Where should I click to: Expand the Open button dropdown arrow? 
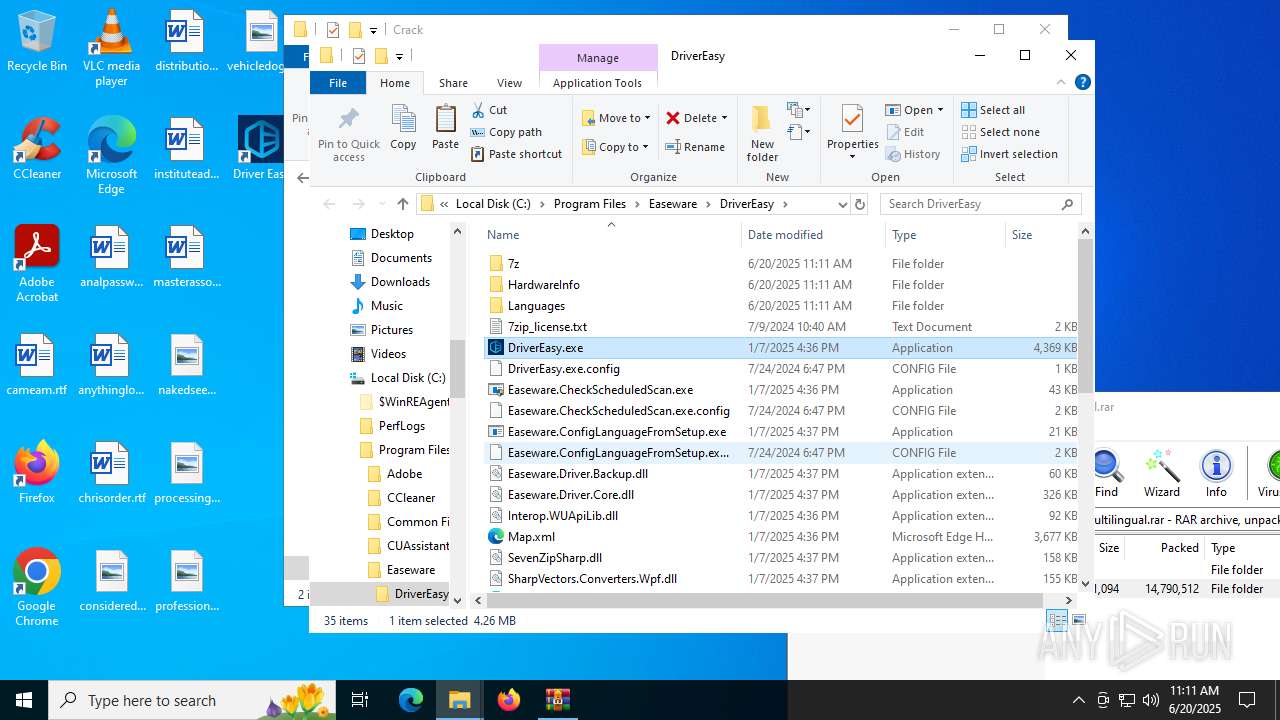pos(940,110)
